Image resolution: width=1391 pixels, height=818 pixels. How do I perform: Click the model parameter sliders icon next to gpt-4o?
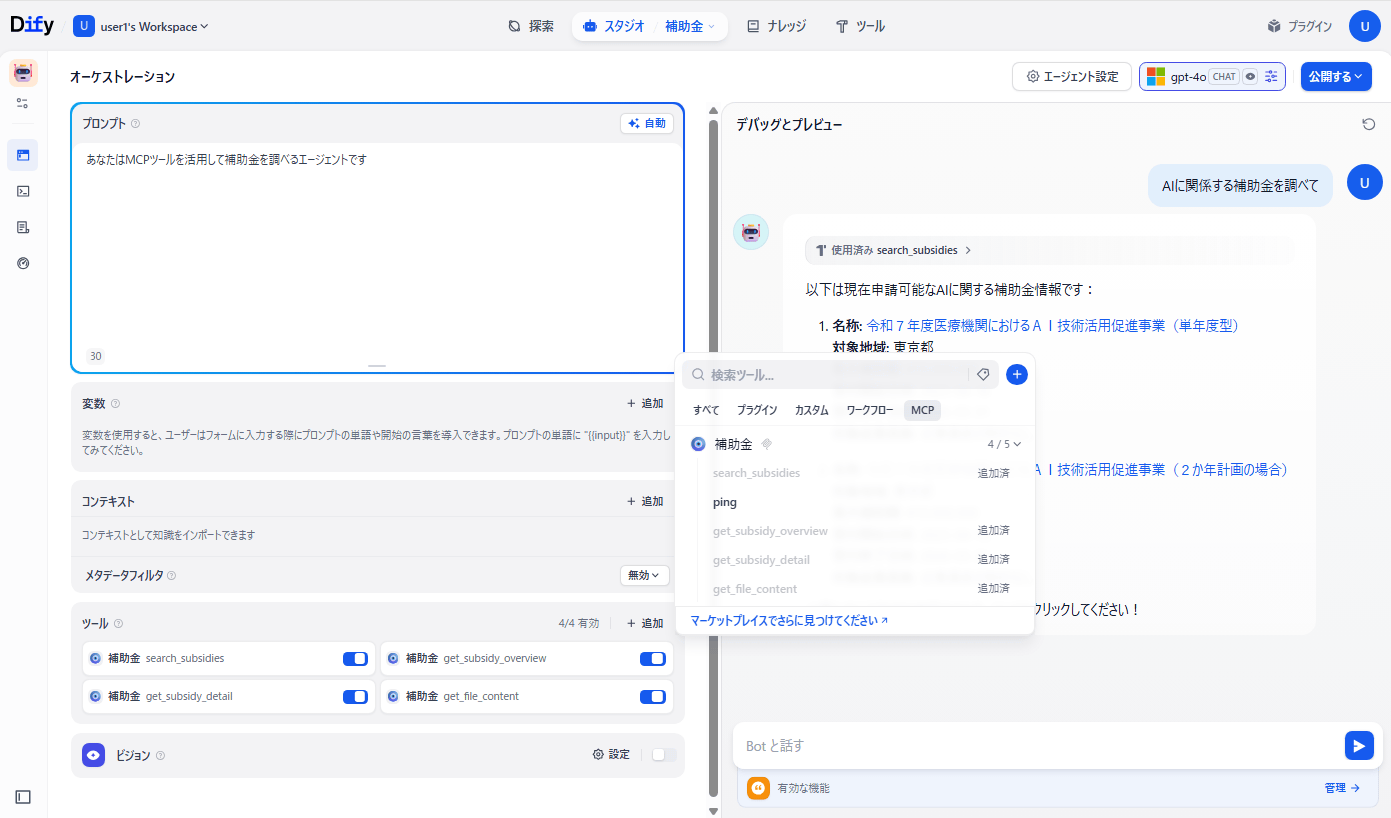tap(1271, 77)
